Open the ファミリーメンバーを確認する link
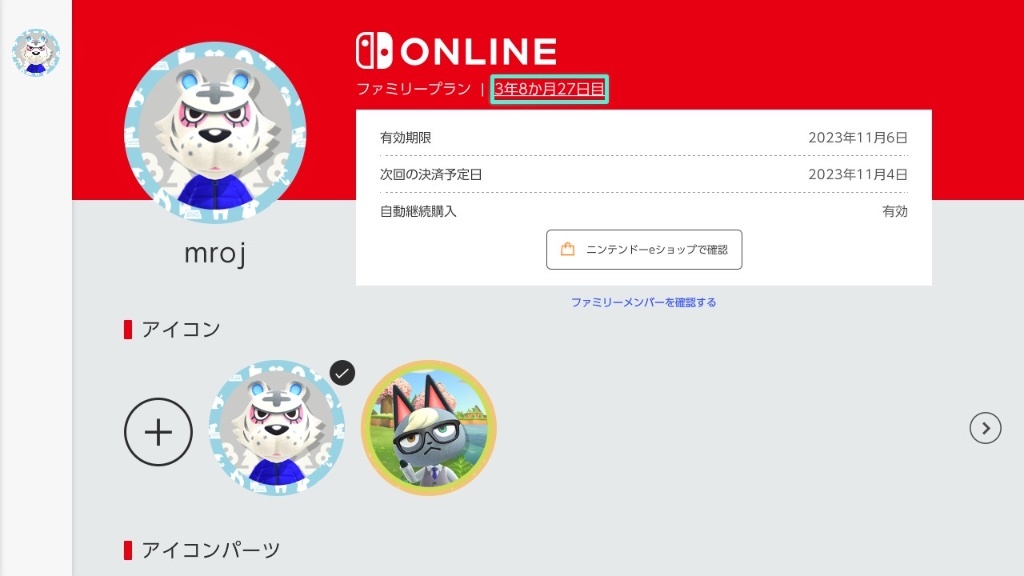The height and width of the screenshot is (576, 1024). [644, 302]
